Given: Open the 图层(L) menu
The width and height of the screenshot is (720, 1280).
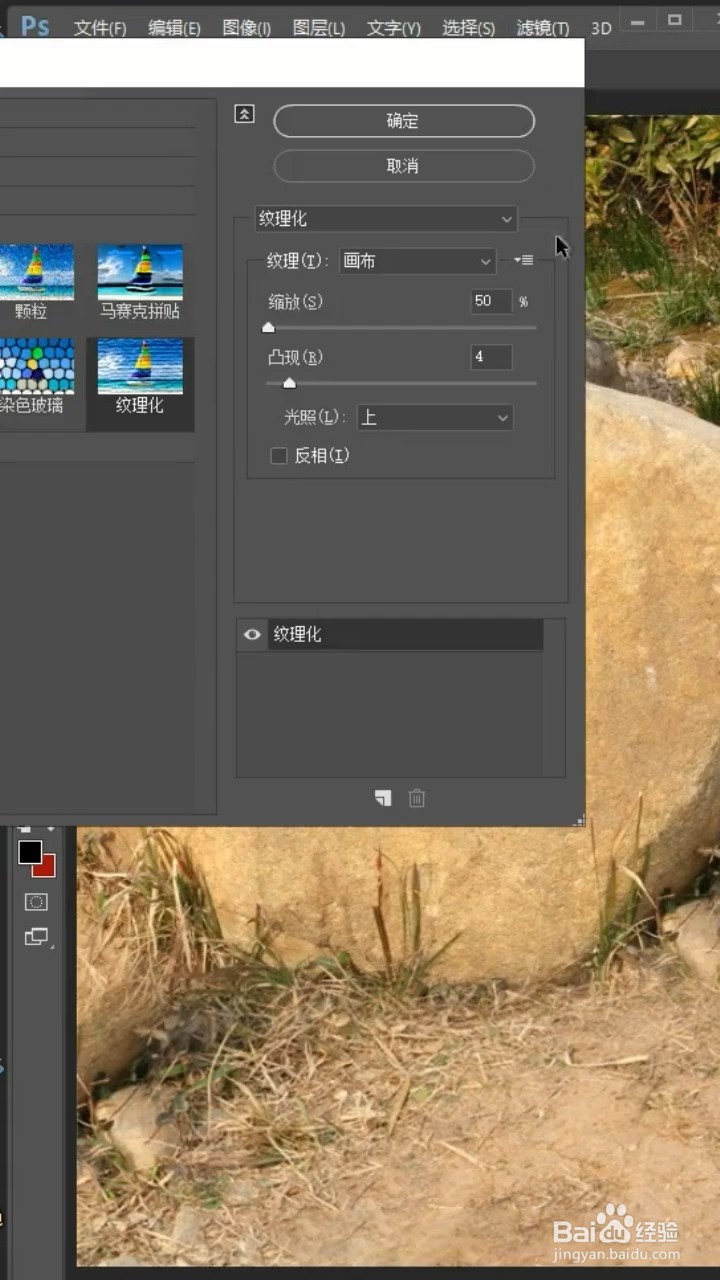Looking at the screenshot, I should pos(319,28).
